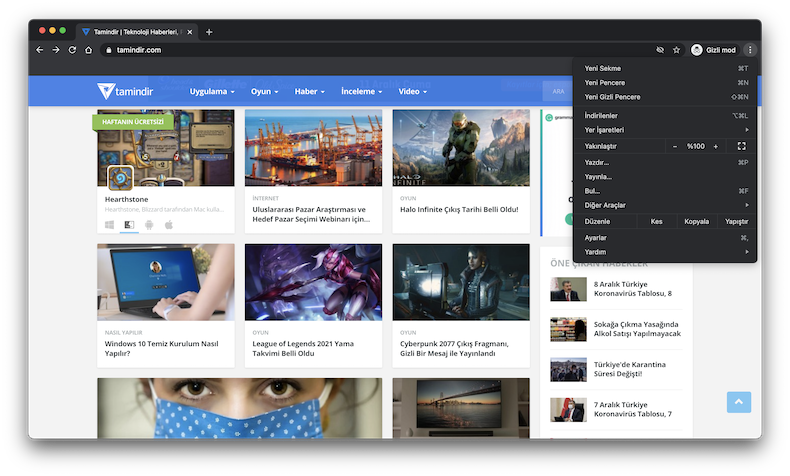
Task: Click the Windows 10 laptop thumbnail
Action: pos(166,282)
